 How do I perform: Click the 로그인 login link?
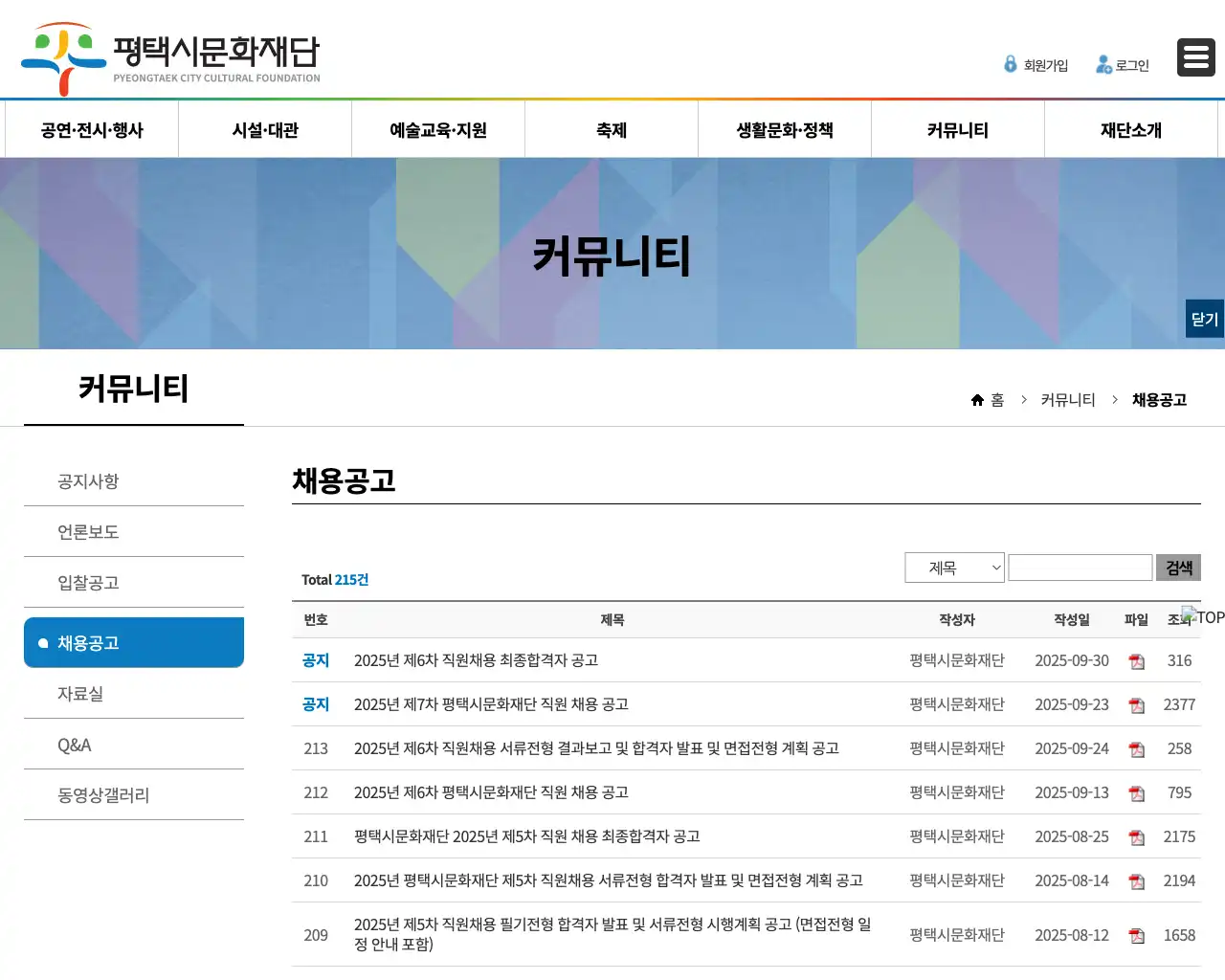[x=1123, y=65]
